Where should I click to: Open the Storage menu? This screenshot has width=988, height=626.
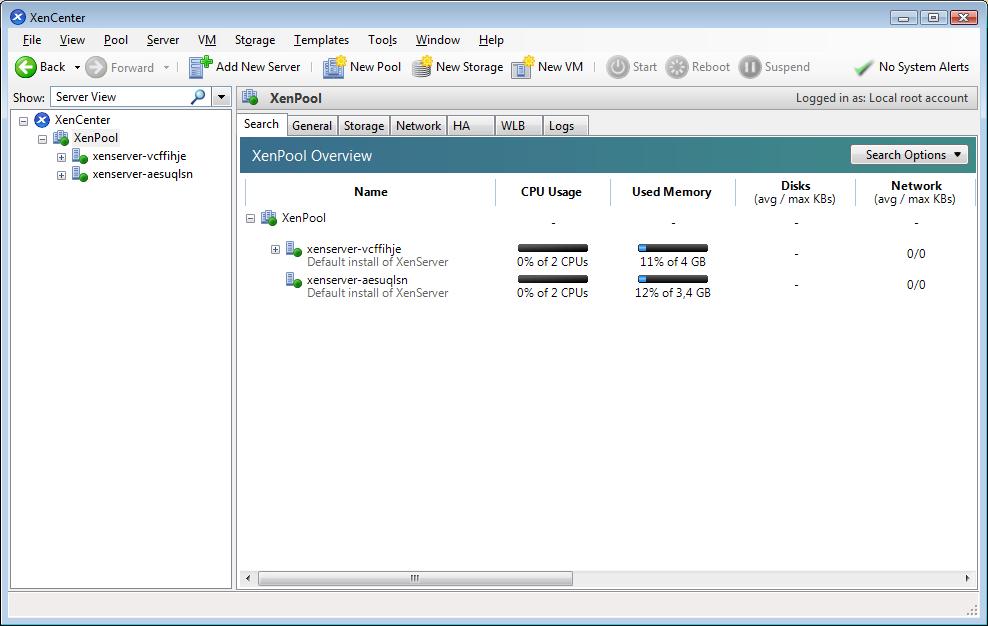coord(255,40)
